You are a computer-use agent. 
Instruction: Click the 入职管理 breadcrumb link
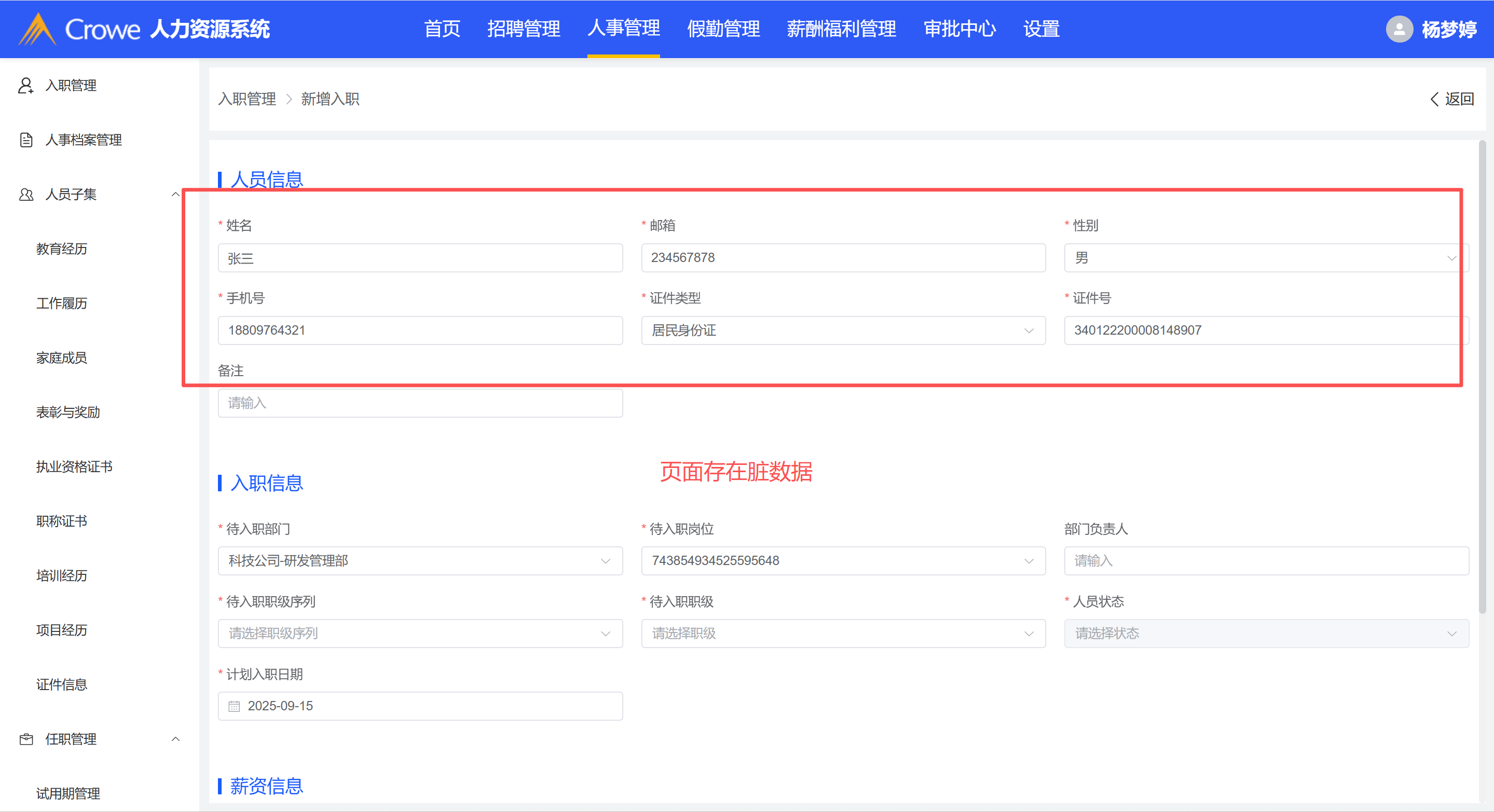coord(247,99)
